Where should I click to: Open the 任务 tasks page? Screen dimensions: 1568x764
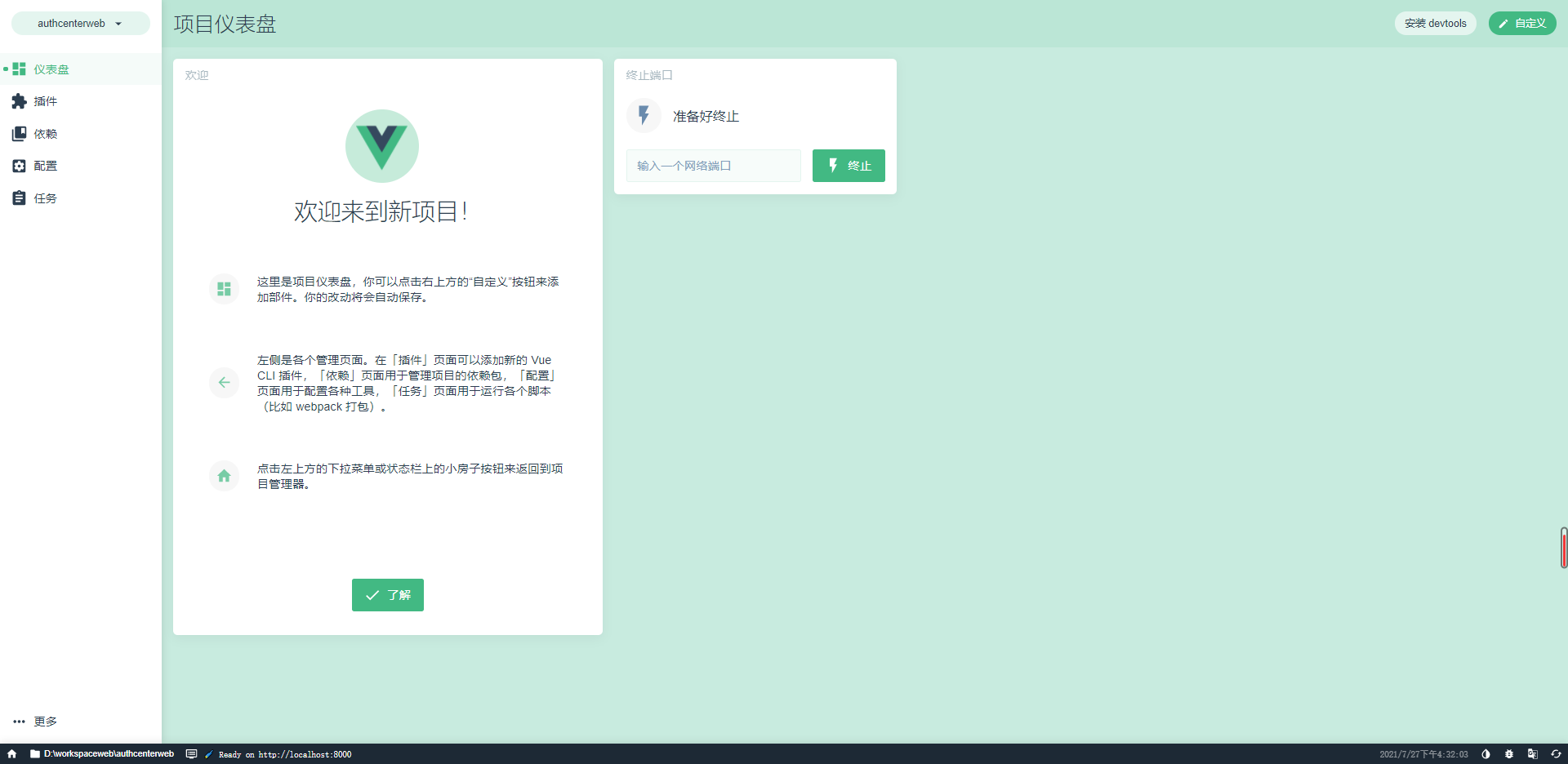pyautogui.click(x=80, y=198)
